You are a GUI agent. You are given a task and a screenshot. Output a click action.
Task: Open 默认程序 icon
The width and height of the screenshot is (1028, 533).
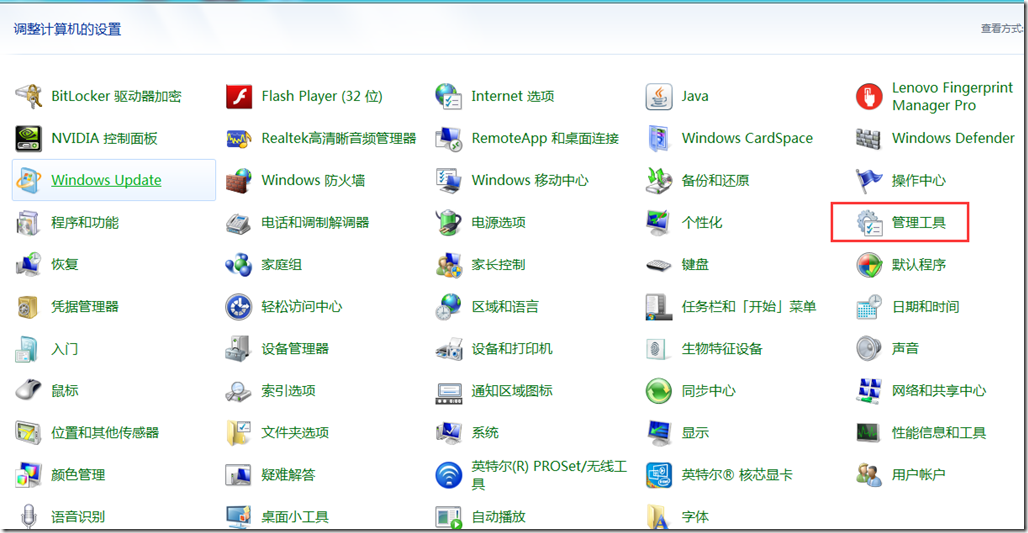click(869, 265)
